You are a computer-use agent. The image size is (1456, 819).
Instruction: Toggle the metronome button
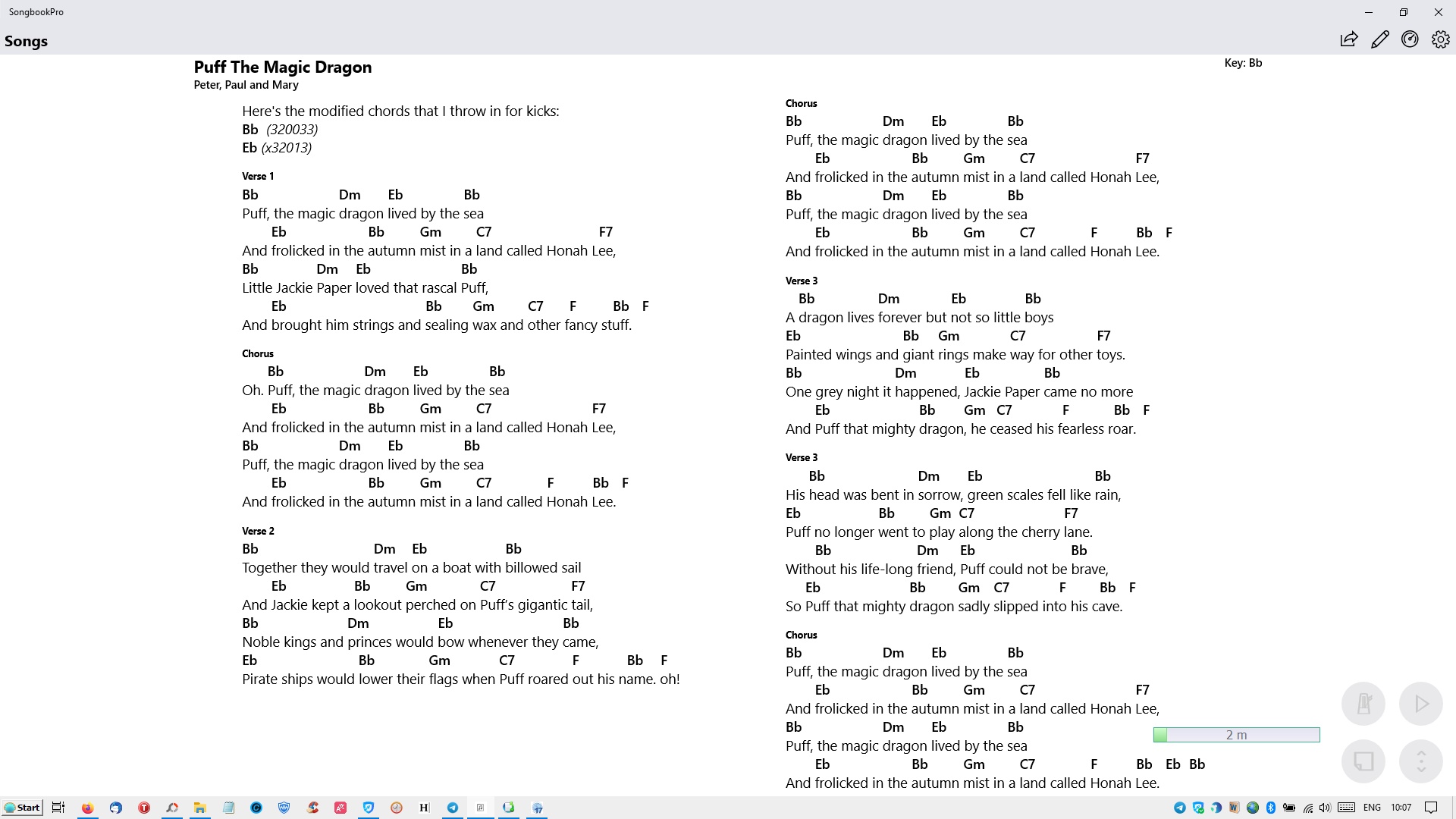pyautogui.click(x=1363, y=704)
